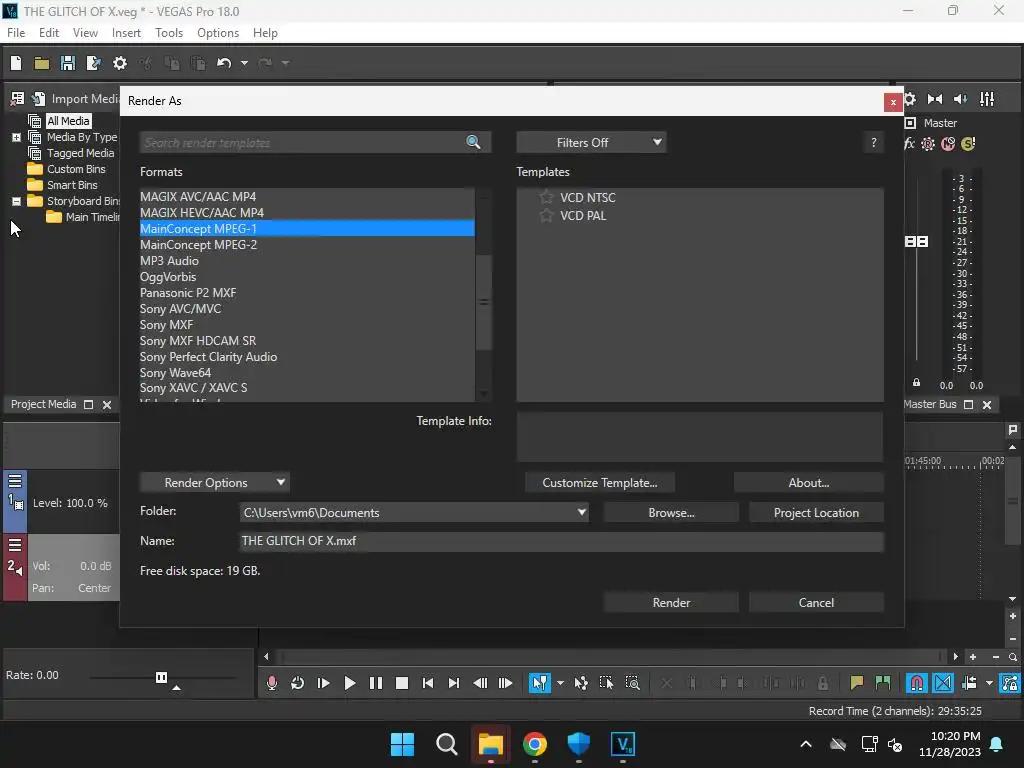The height and width of the screenshot is (768, 1024).
Task: Favorite the VCD NTSC template star
Action: 546,197
